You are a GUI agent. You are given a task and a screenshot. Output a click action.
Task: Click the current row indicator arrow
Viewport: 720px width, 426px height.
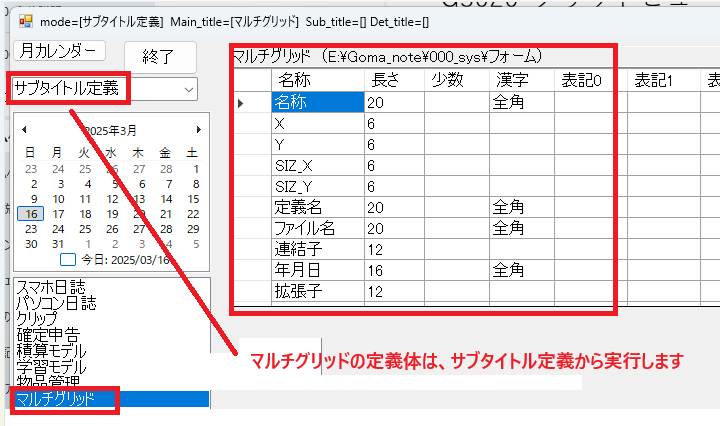(x=241, y=102)
